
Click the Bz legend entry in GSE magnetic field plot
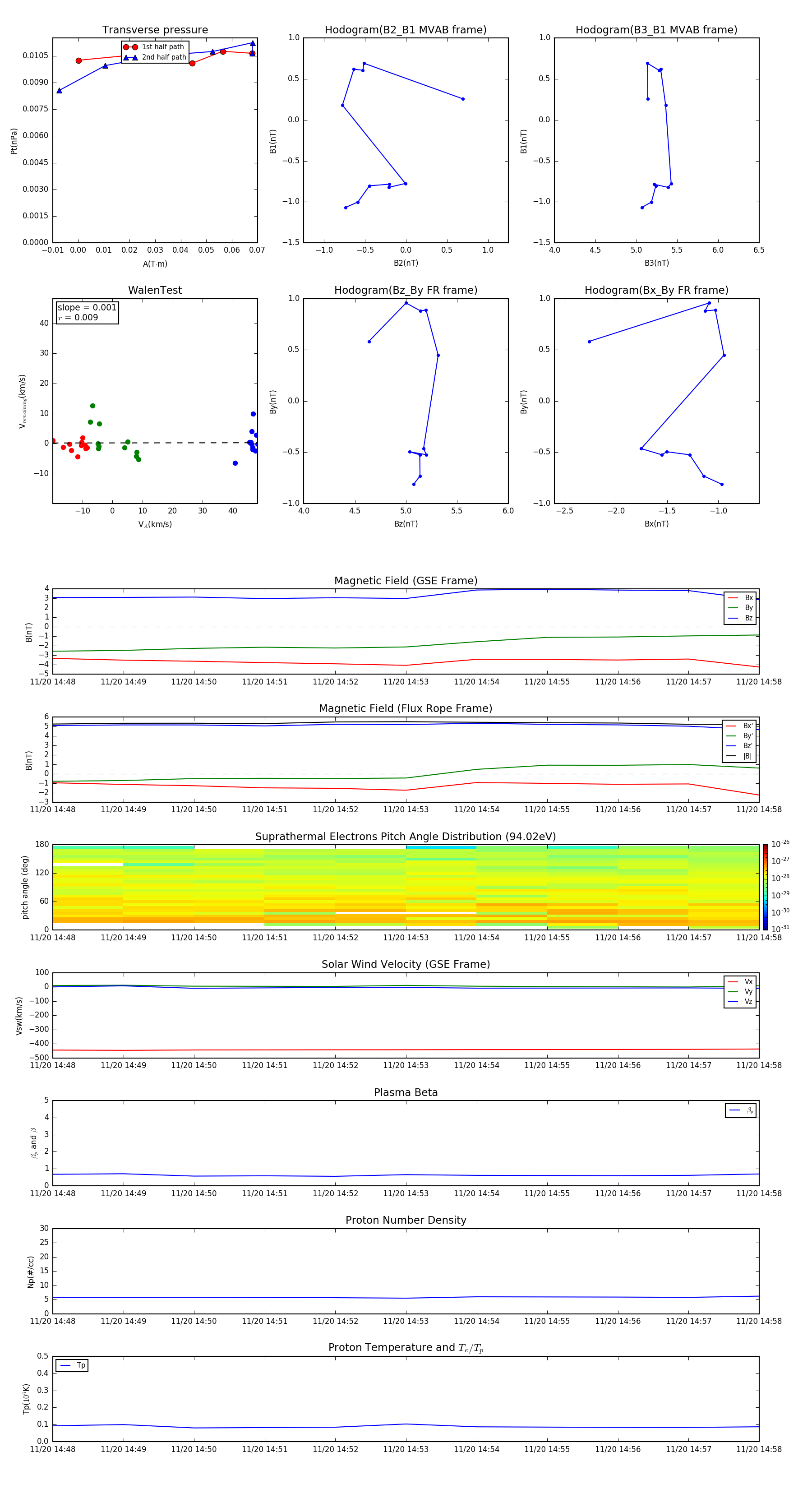tap(740, 618)
